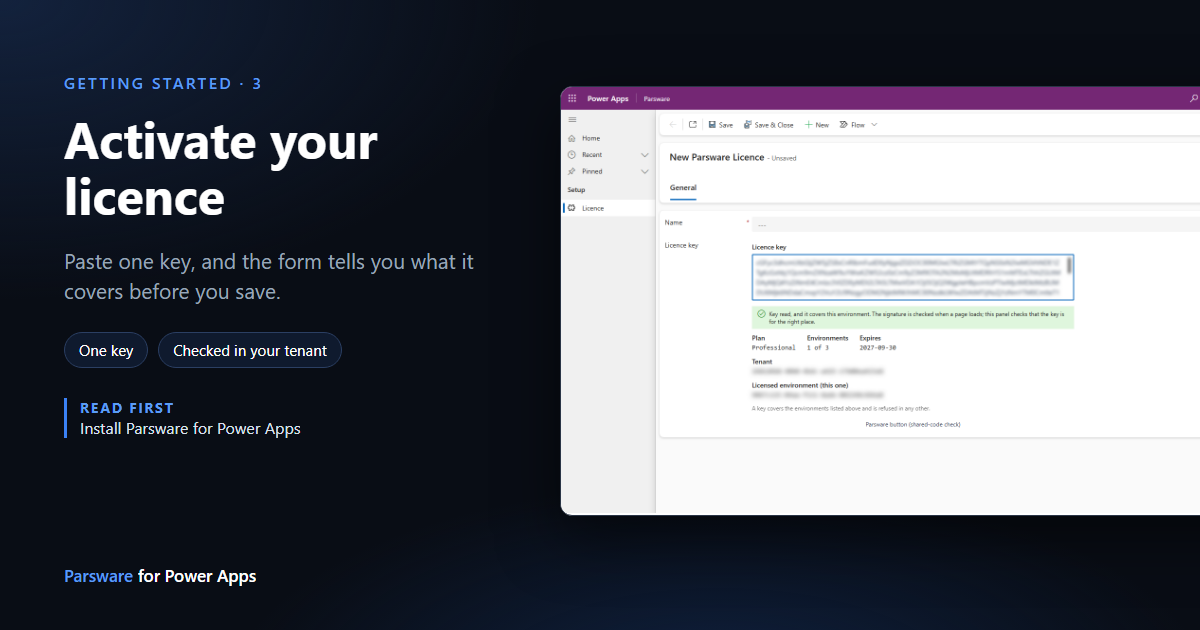The image size is (1200, 630).
Task: Click the New Parsware Licence form title
Action: pyautogui.click(x=717, y=157)
